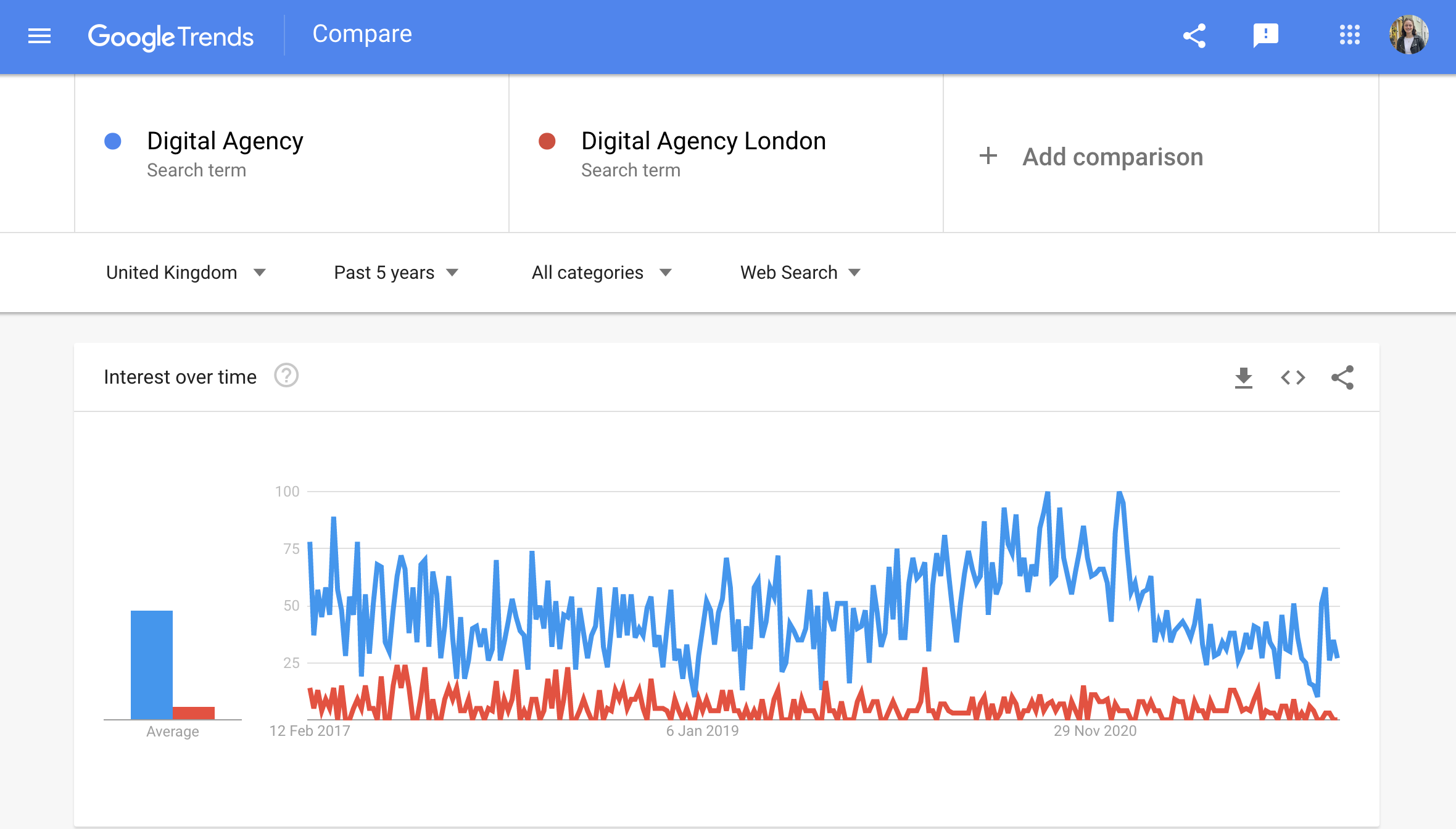Click the share icon in header

pos(1194,36)
